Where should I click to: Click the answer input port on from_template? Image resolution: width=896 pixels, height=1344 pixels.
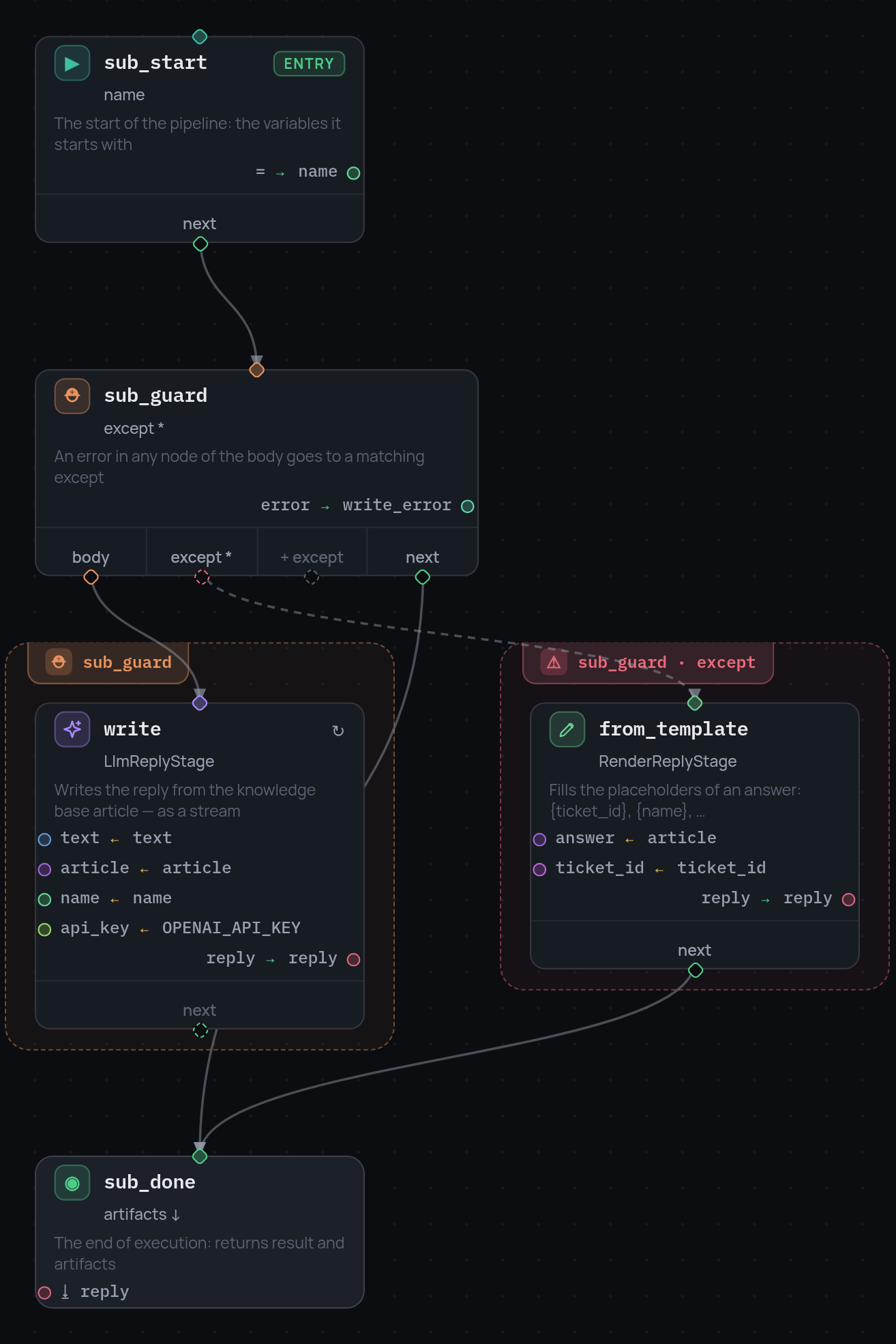[540, 840]
